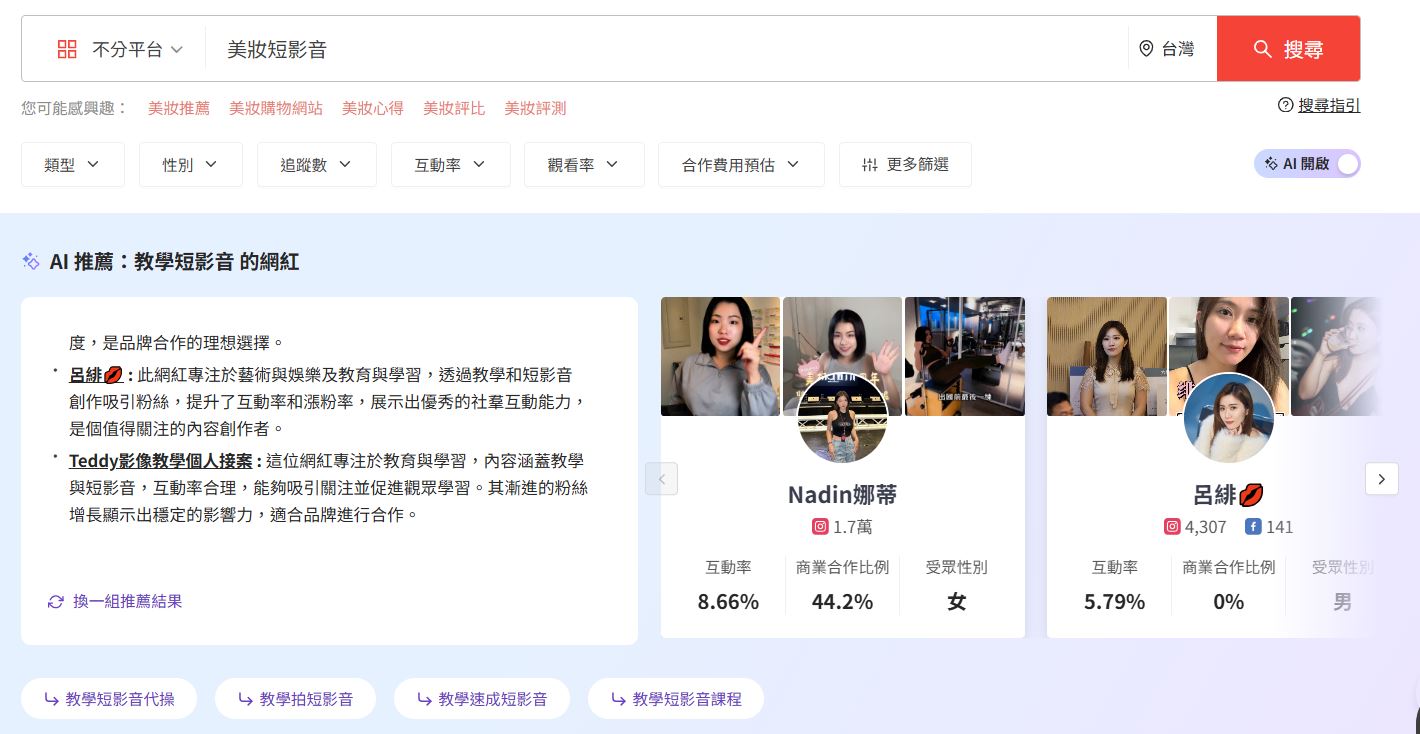The height and width of the screenshot is (734, 1420).
Task: Click the suggested keyword 美妝購物網站
Action: 276,108
